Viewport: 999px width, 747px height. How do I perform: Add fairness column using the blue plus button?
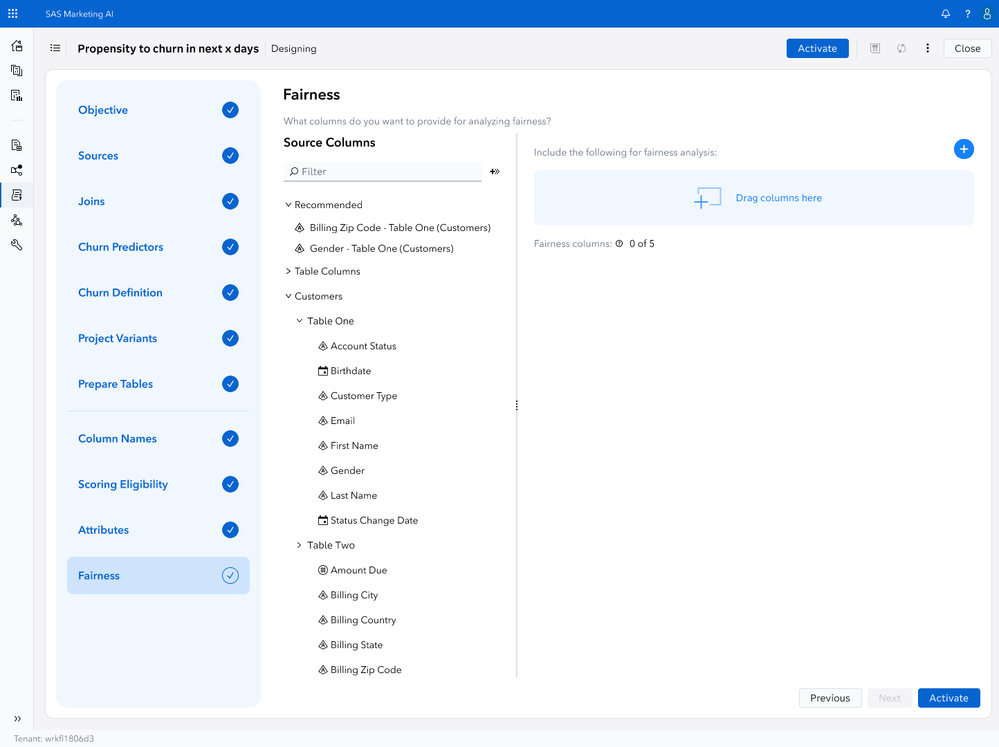pyautogui.click(x=963, y=148)
